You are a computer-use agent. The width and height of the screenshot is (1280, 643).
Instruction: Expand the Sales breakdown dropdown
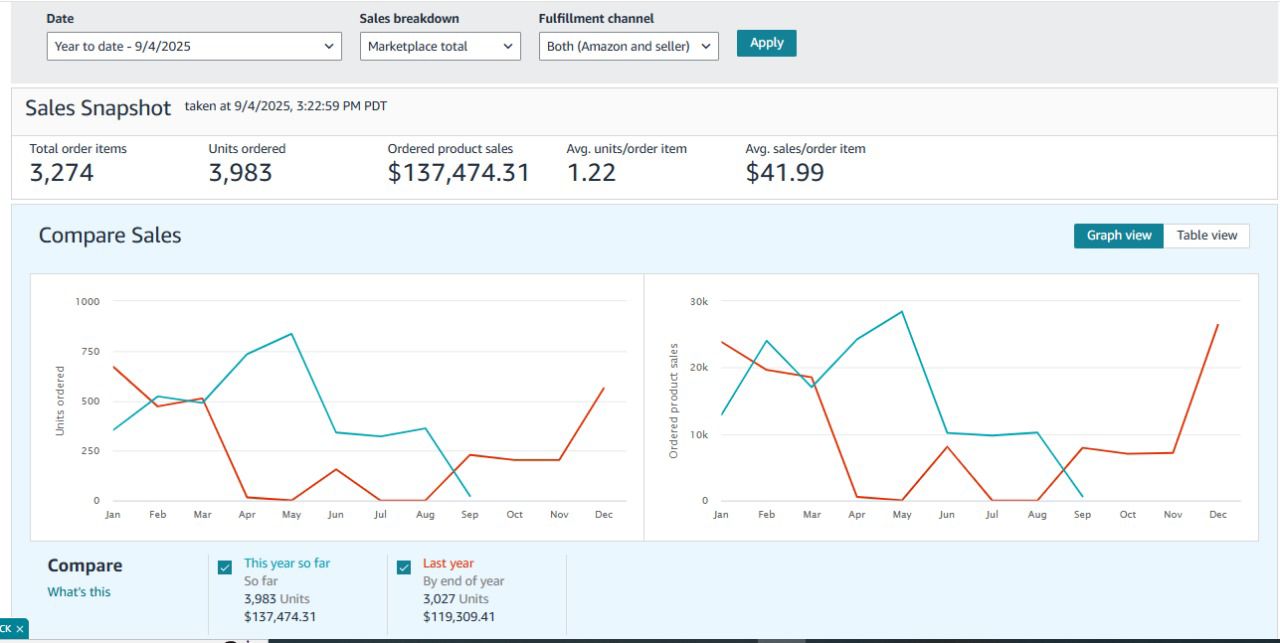pyautogui.click(x=440, y=46)
